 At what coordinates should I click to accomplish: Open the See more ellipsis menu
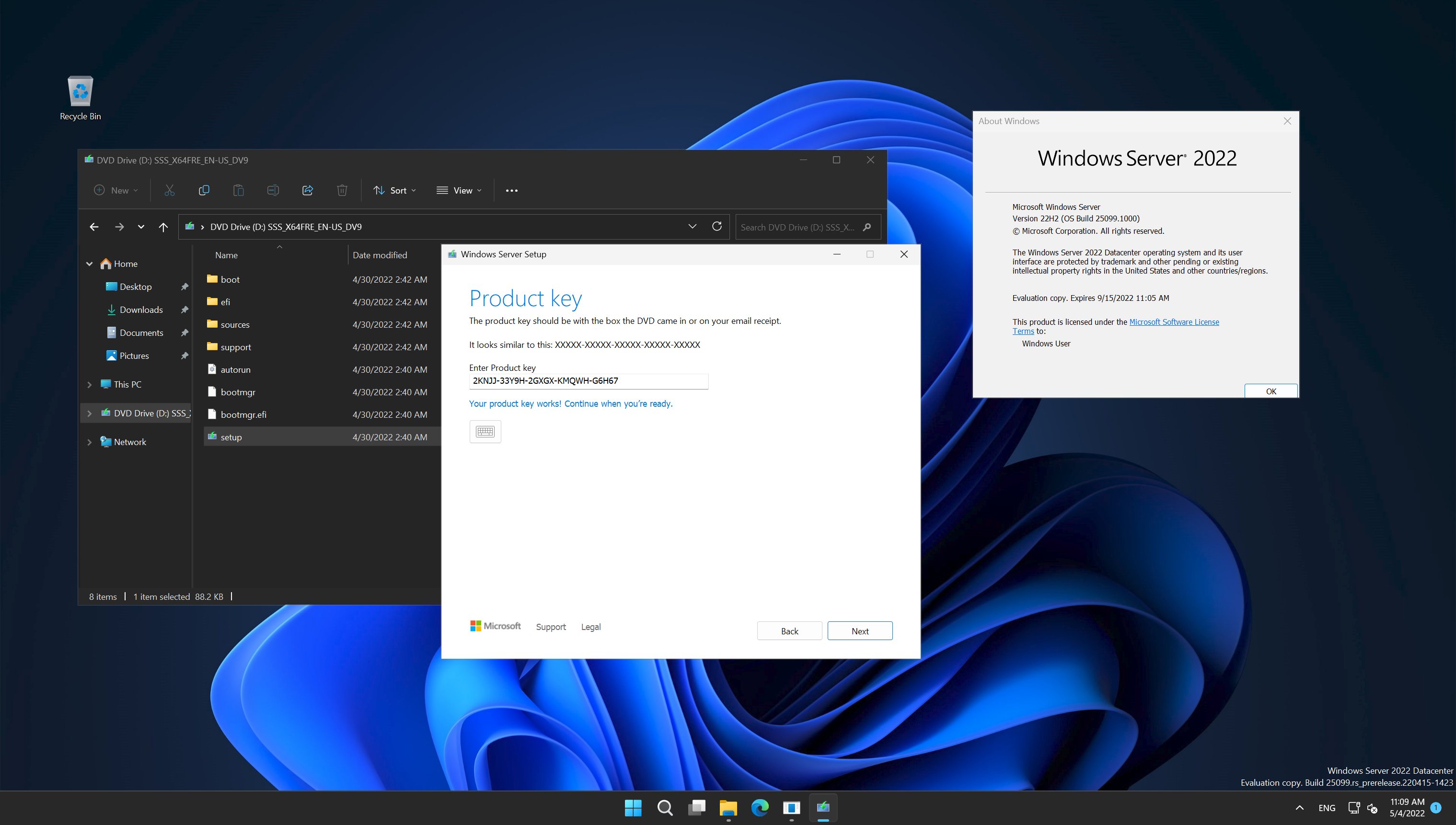point(511,190)
